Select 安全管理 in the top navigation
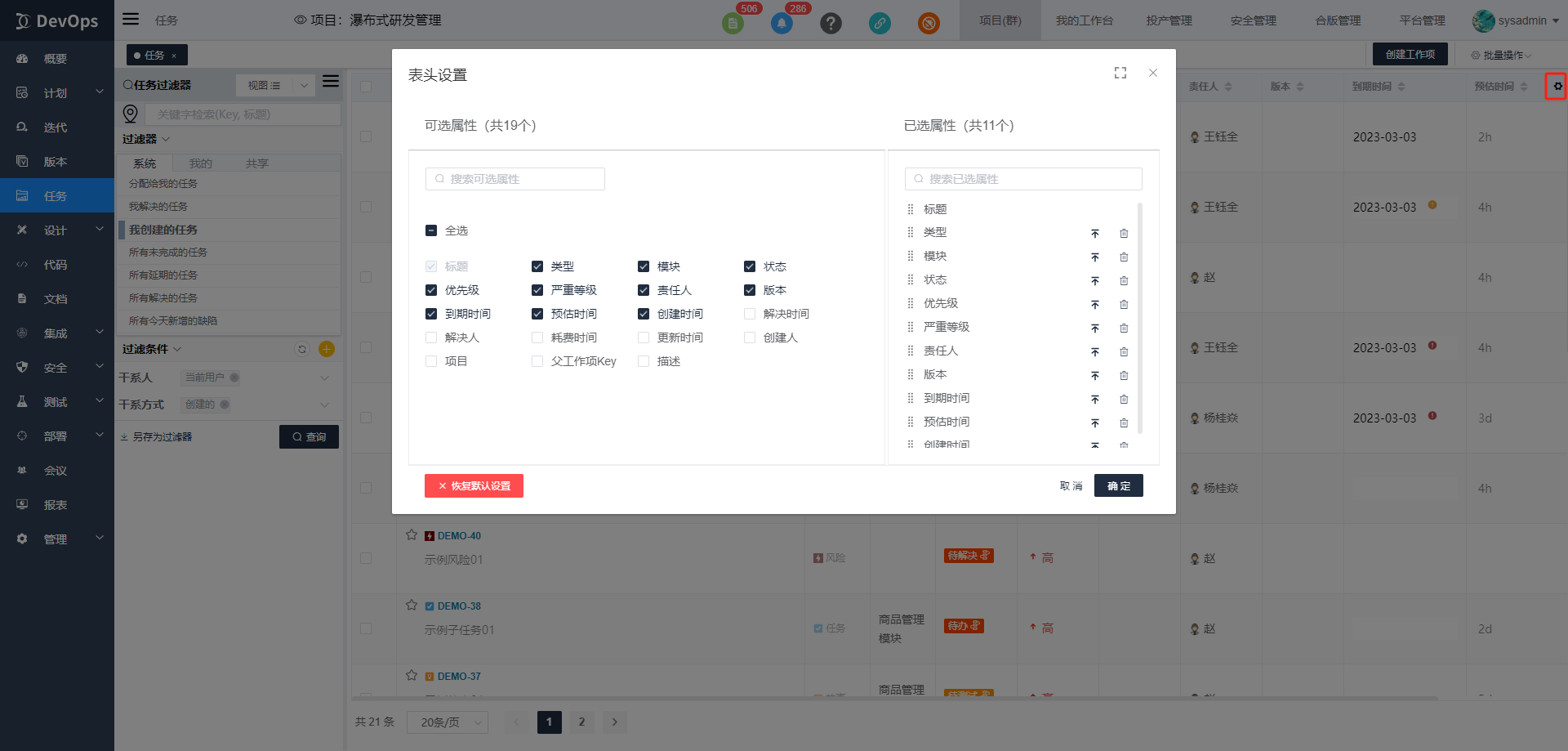 [x=1253, y=20]
